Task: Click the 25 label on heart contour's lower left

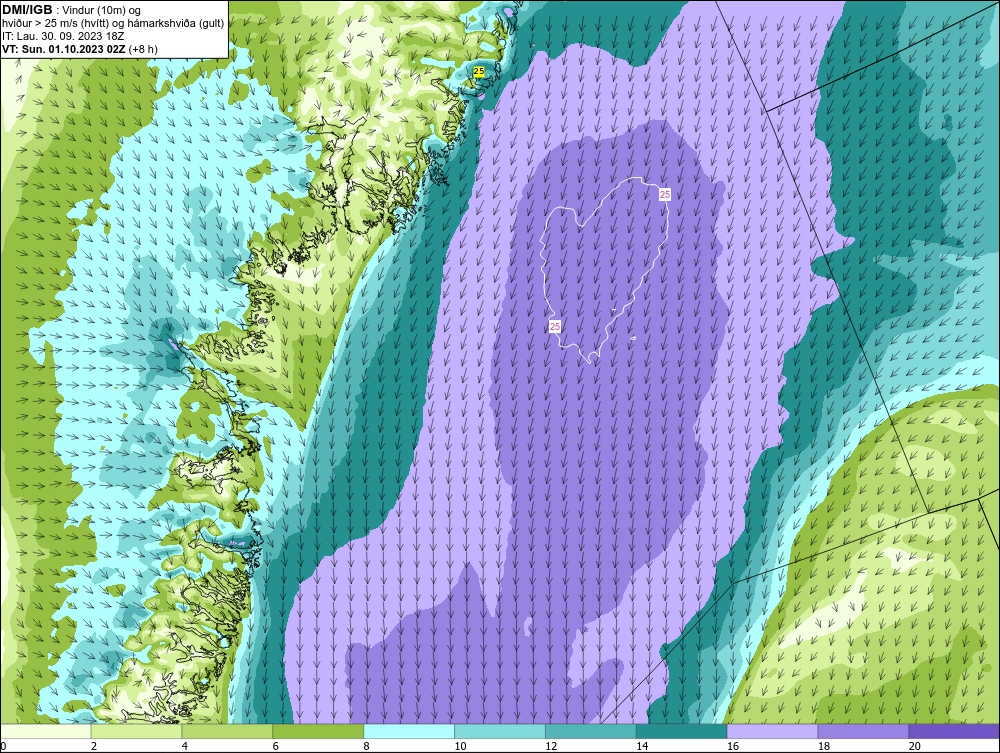Action: (555, 326)
